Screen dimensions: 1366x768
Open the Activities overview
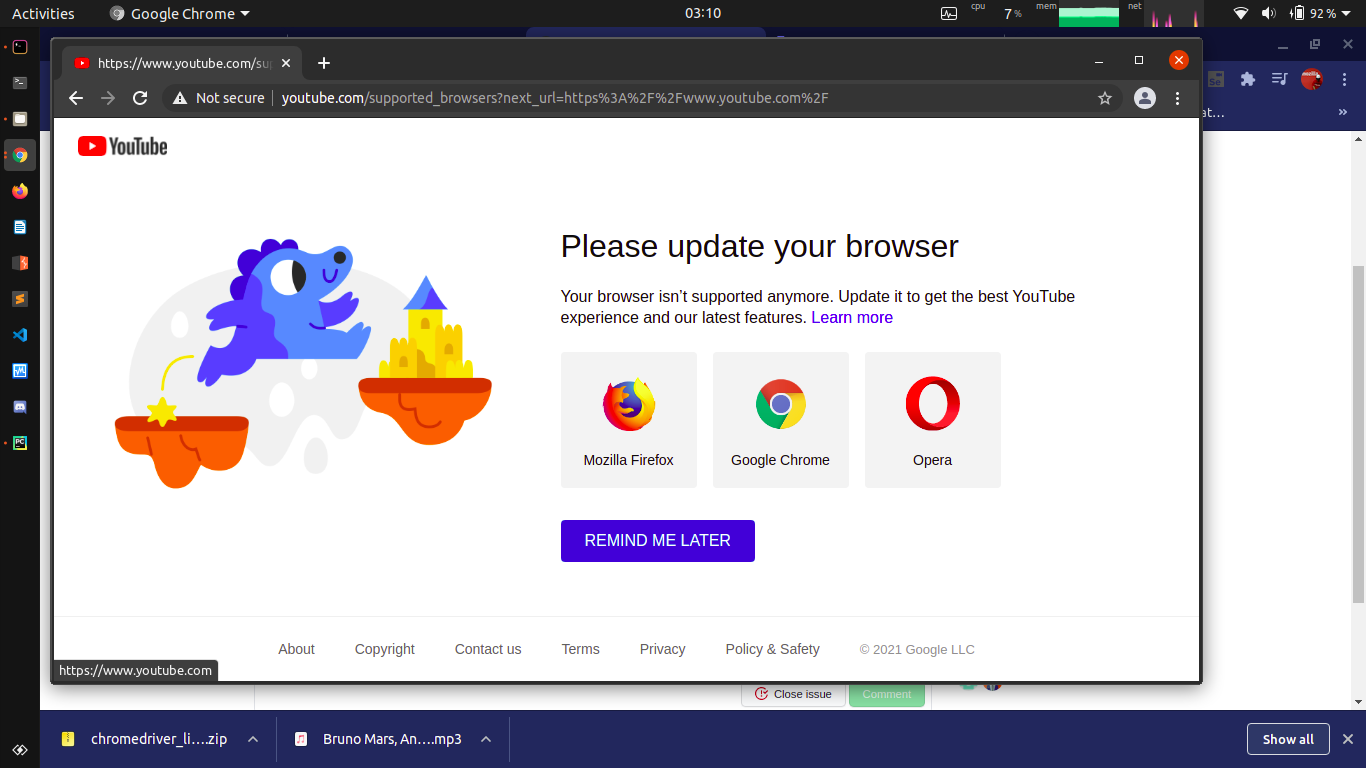point(42,13)
